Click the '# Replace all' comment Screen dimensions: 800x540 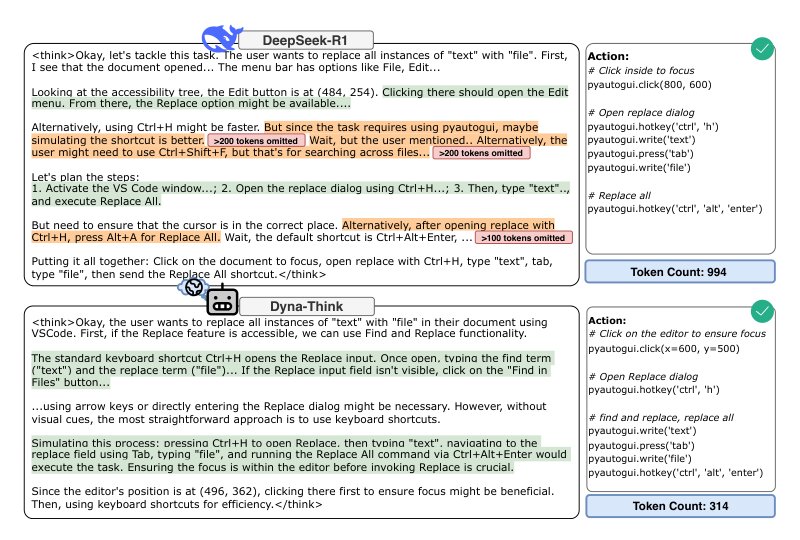(620, 195)
